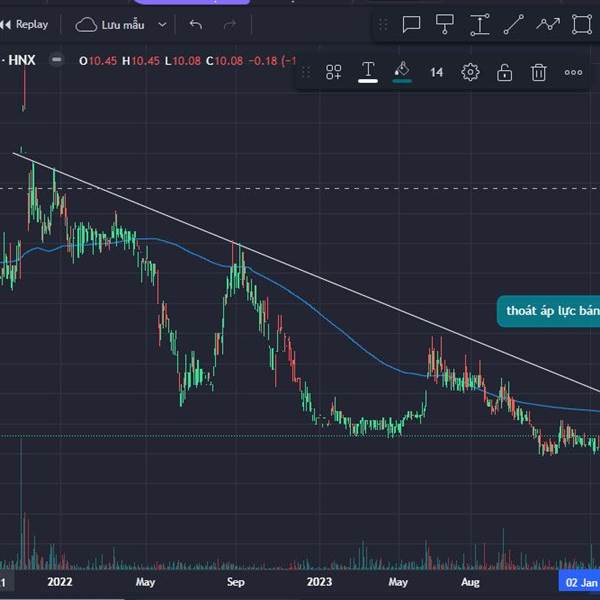The height and width of the screenshot is (600, 600).
Task: Open the font size 14 dropdown
Action: tap(436, 72)
